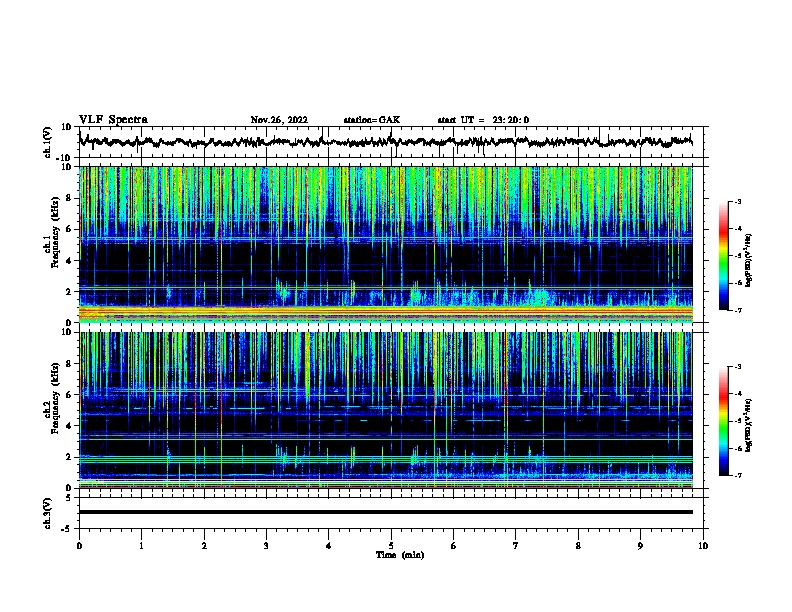This screenshot has height=612, width=792.
Task: Click inside the ch.2 spectrogram plot
Action: [x=386, y=410]
